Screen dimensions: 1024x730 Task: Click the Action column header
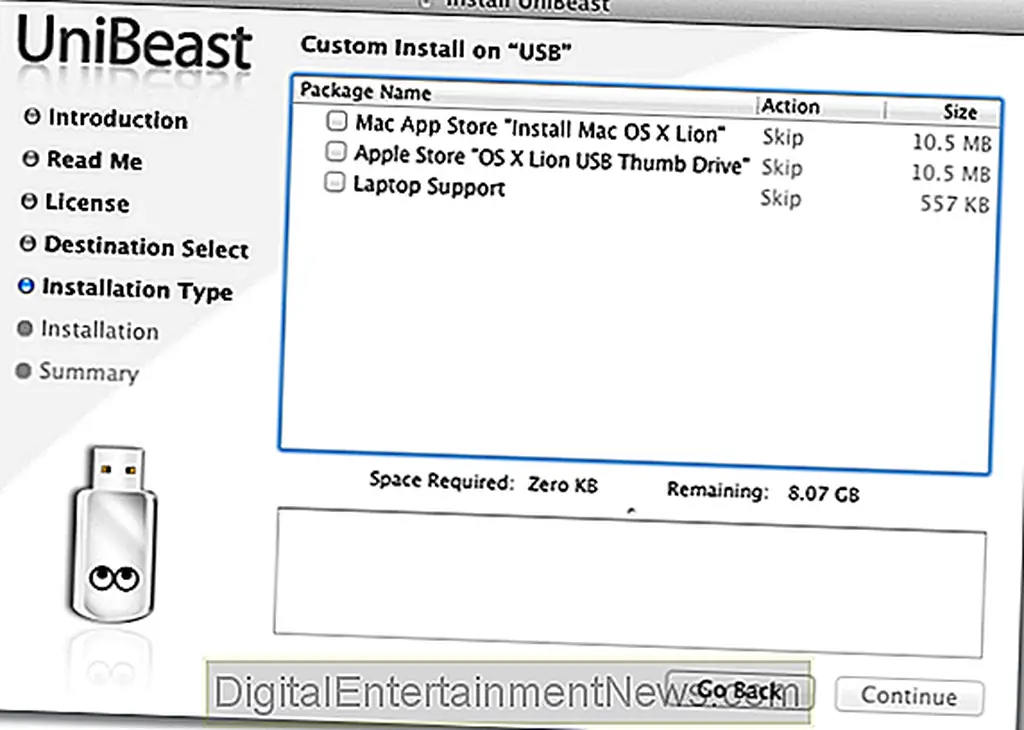(791, 106)
